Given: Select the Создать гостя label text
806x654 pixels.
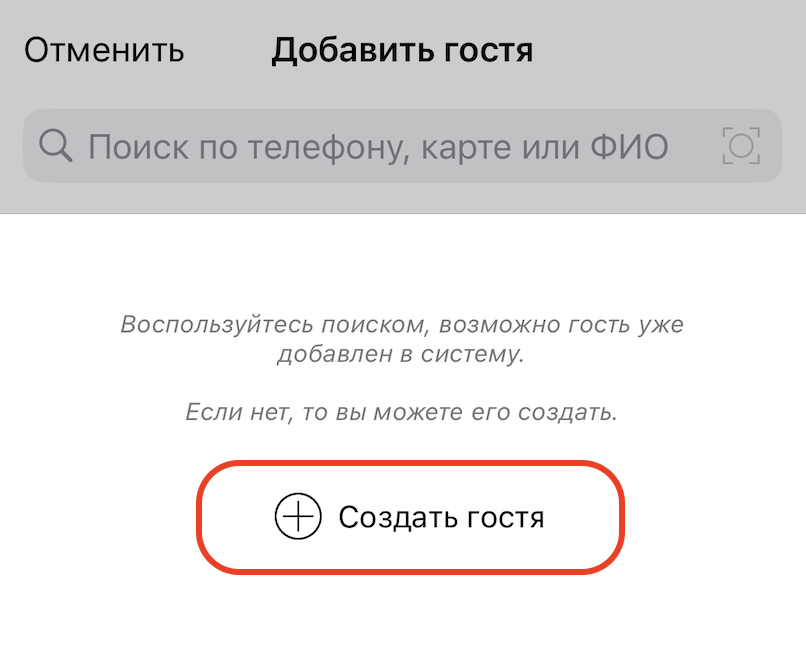Looking at the screenshot, I should click(x=441, y=517).
